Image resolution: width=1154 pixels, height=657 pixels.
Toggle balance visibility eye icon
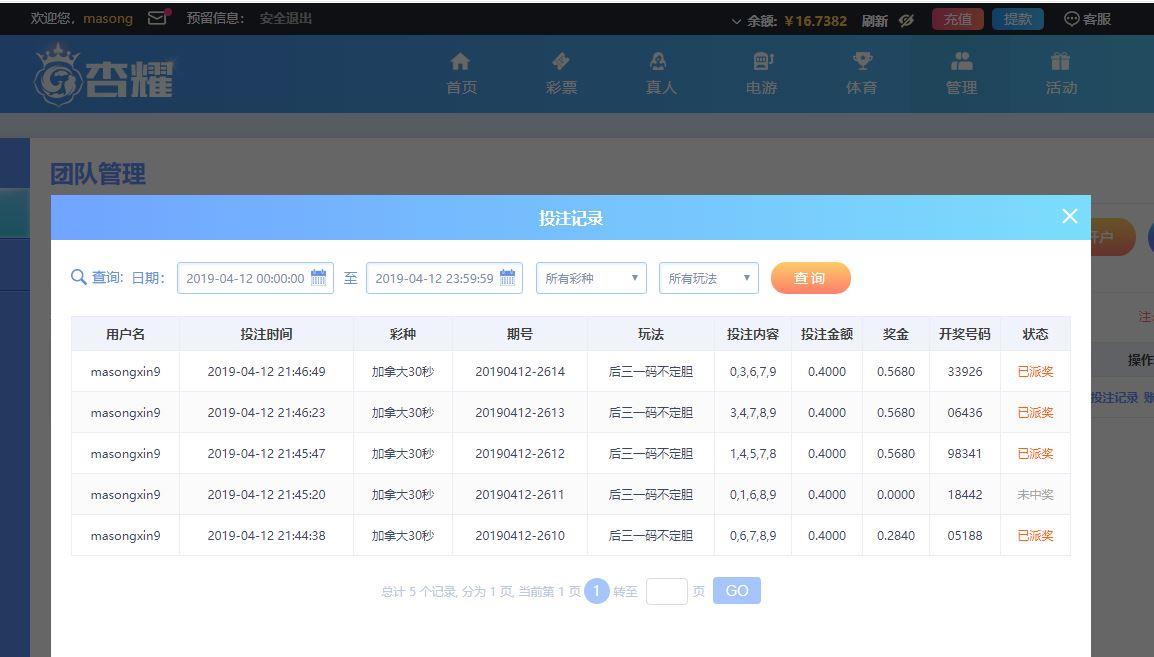click(906, 20)
